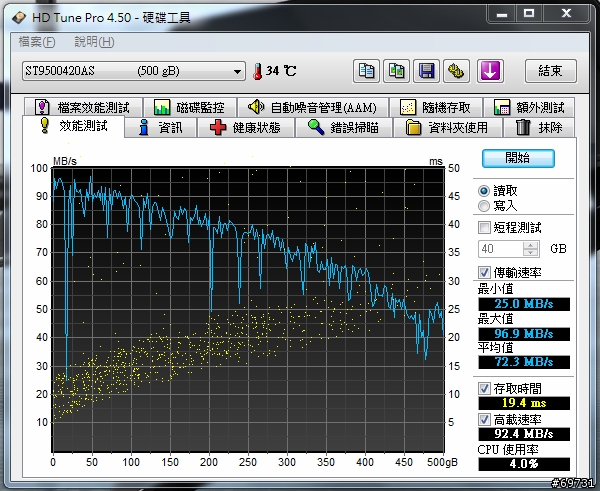The height and width of the screenshot is (491, 600).
Task: Click the 34 ℃ temperature reading
Action: (281, 71)
